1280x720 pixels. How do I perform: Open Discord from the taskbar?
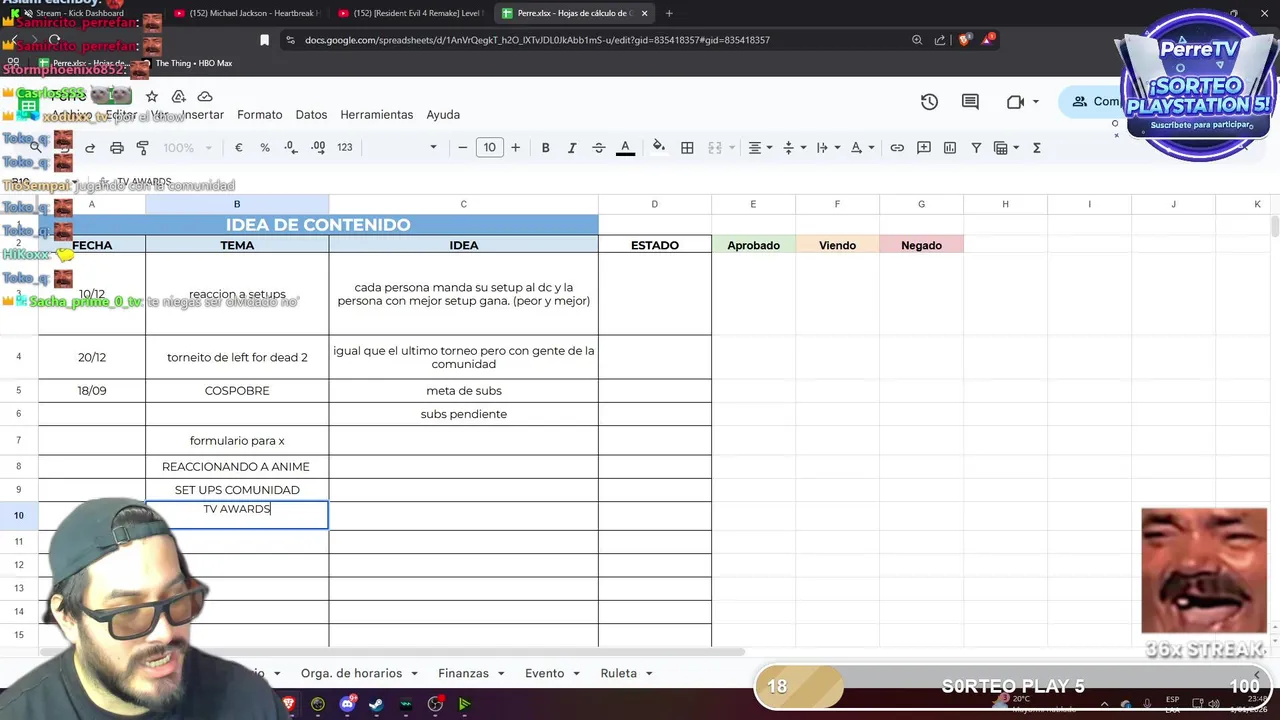(x=347, y=704)
